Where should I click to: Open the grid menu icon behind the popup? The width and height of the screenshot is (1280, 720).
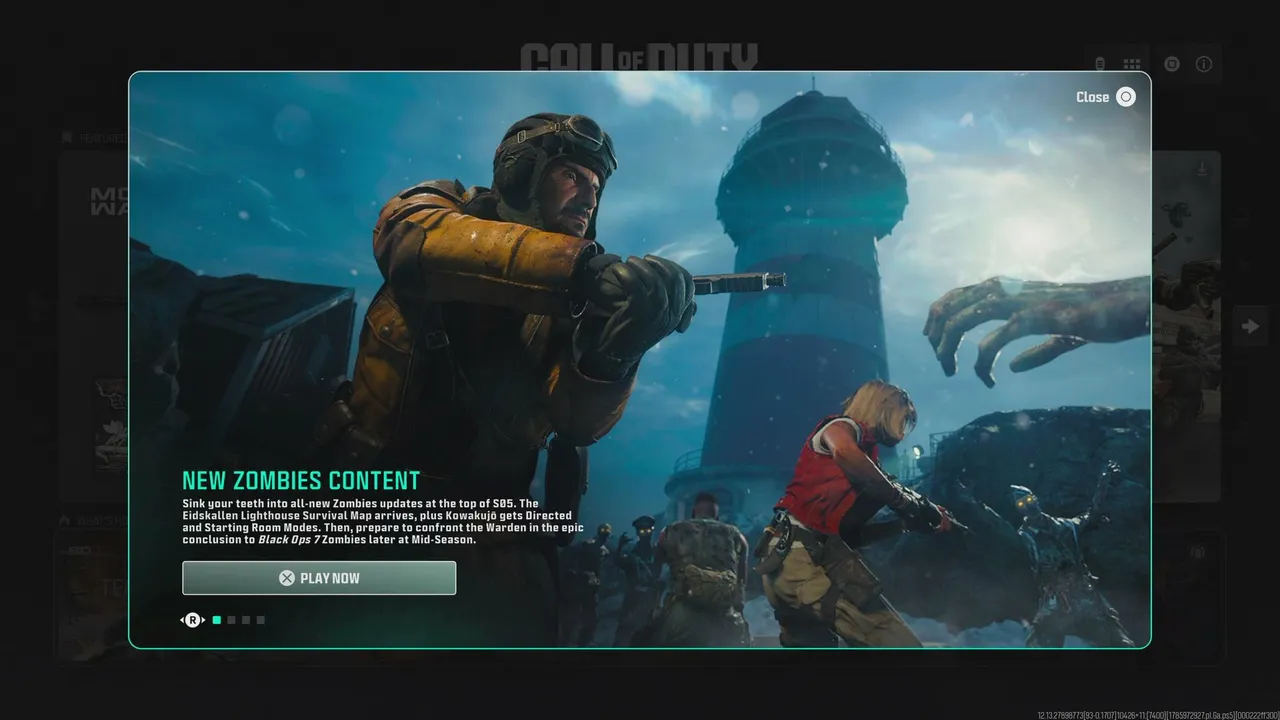[1132, 64]
